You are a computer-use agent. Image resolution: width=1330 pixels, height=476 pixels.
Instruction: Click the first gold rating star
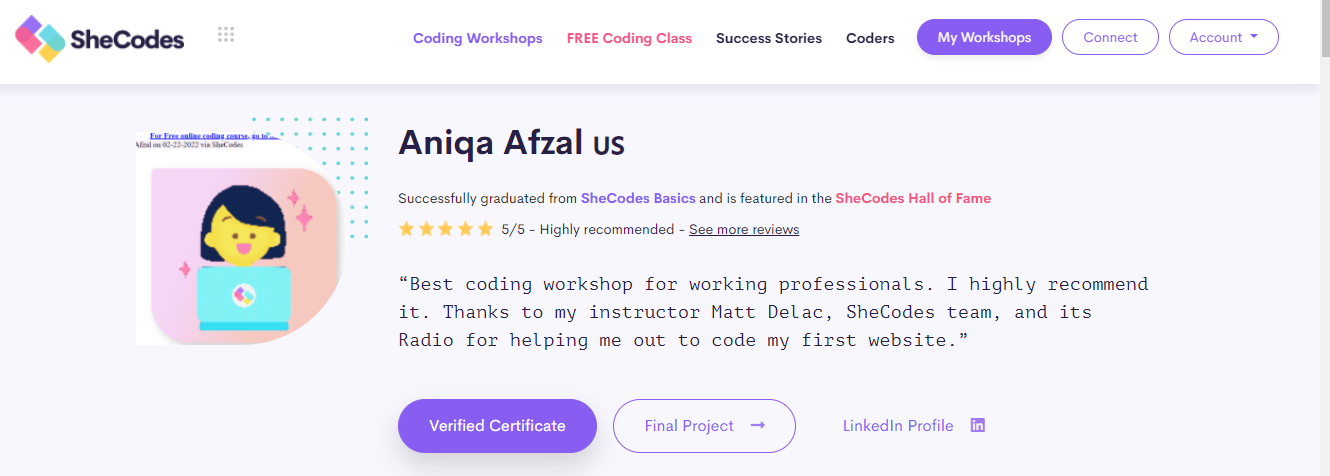point(406,229)
